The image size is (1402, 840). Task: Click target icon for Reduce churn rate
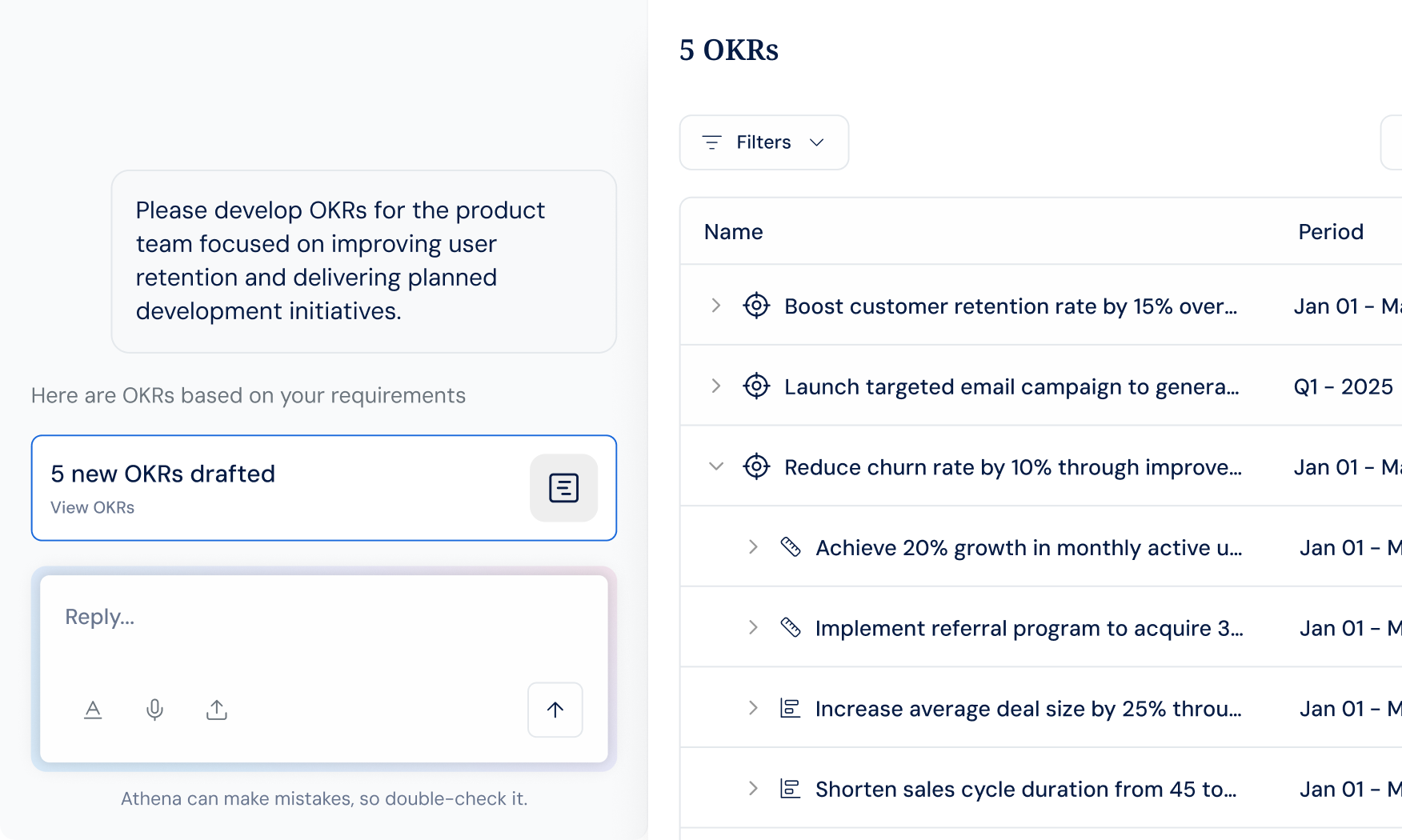click(x=756, y=466)
